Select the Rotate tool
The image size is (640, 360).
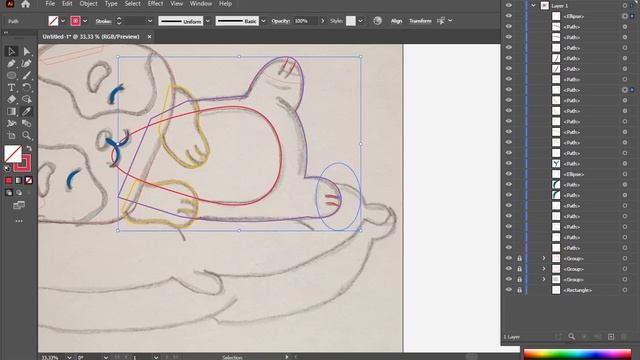pos(27,87)
